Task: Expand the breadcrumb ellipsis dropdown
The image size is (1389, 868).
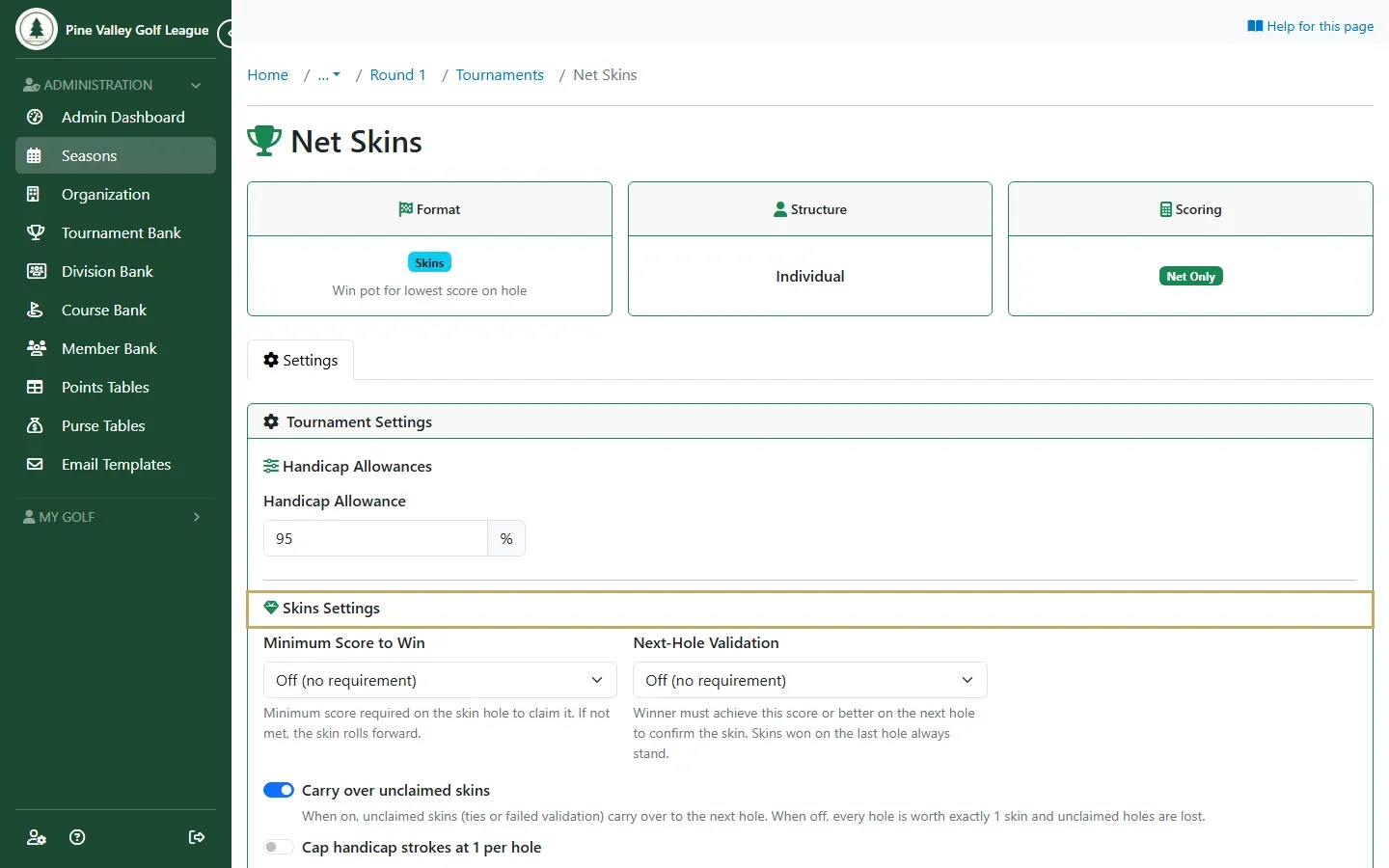Action: pyautogui.click(x=329, y=75)
